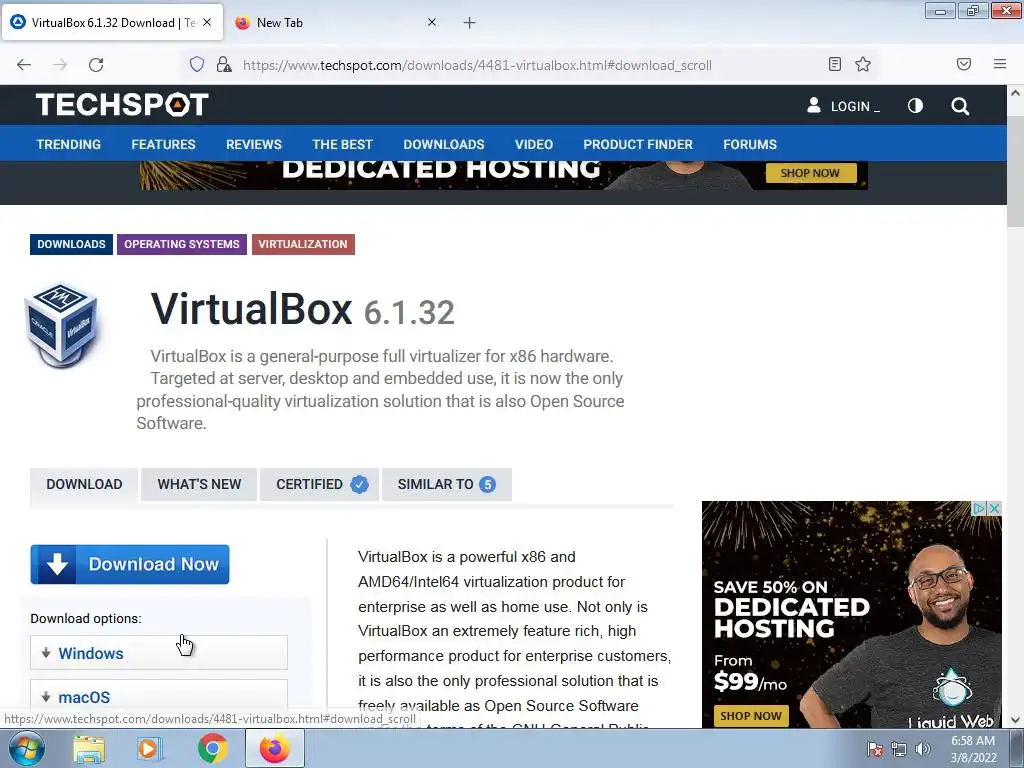Click the user LOGIN icon

814,105
